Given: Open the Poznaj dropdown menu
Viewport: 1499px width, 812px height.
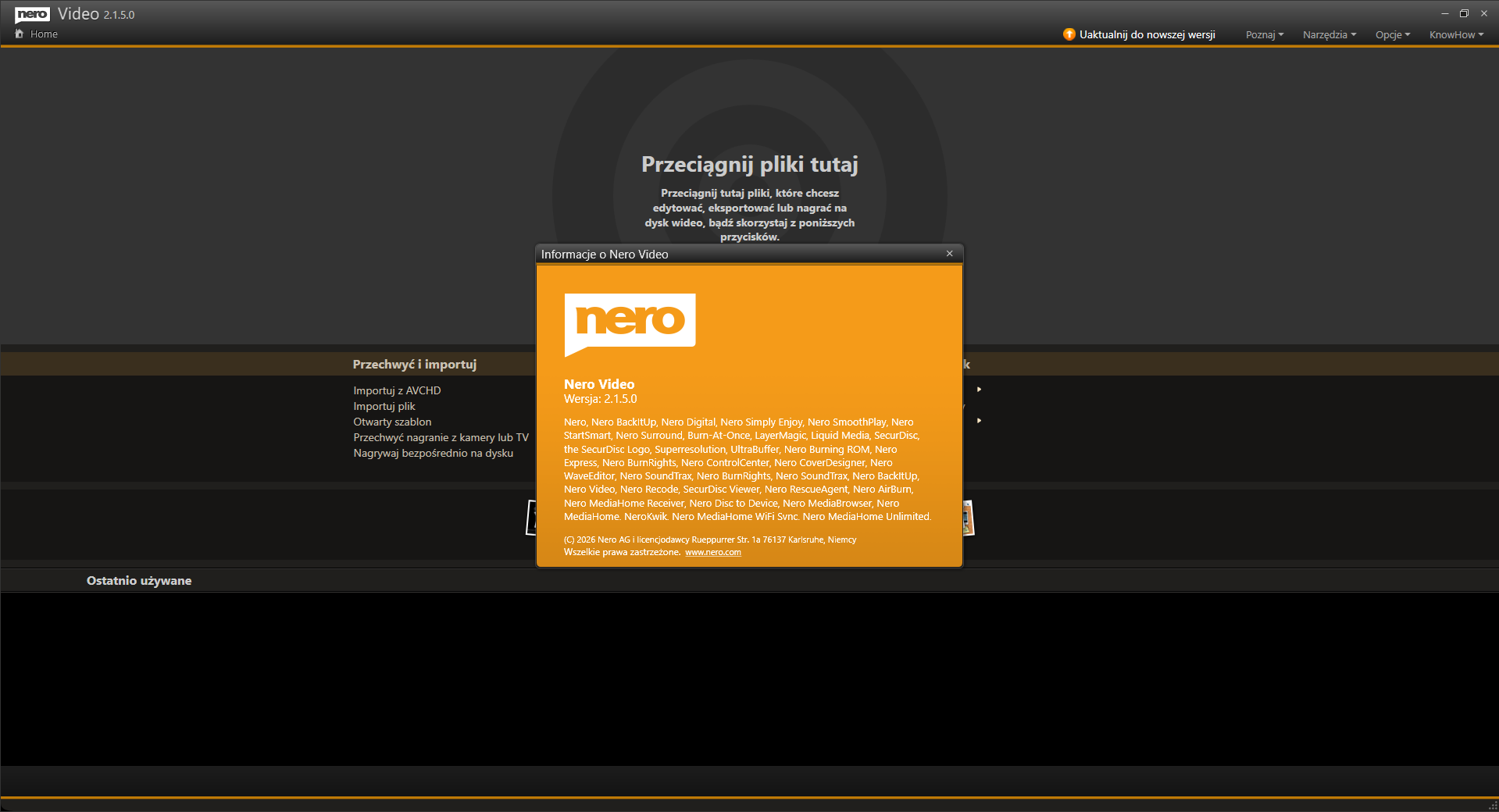Looking at the screenshot, I should tap(1265, 34).
